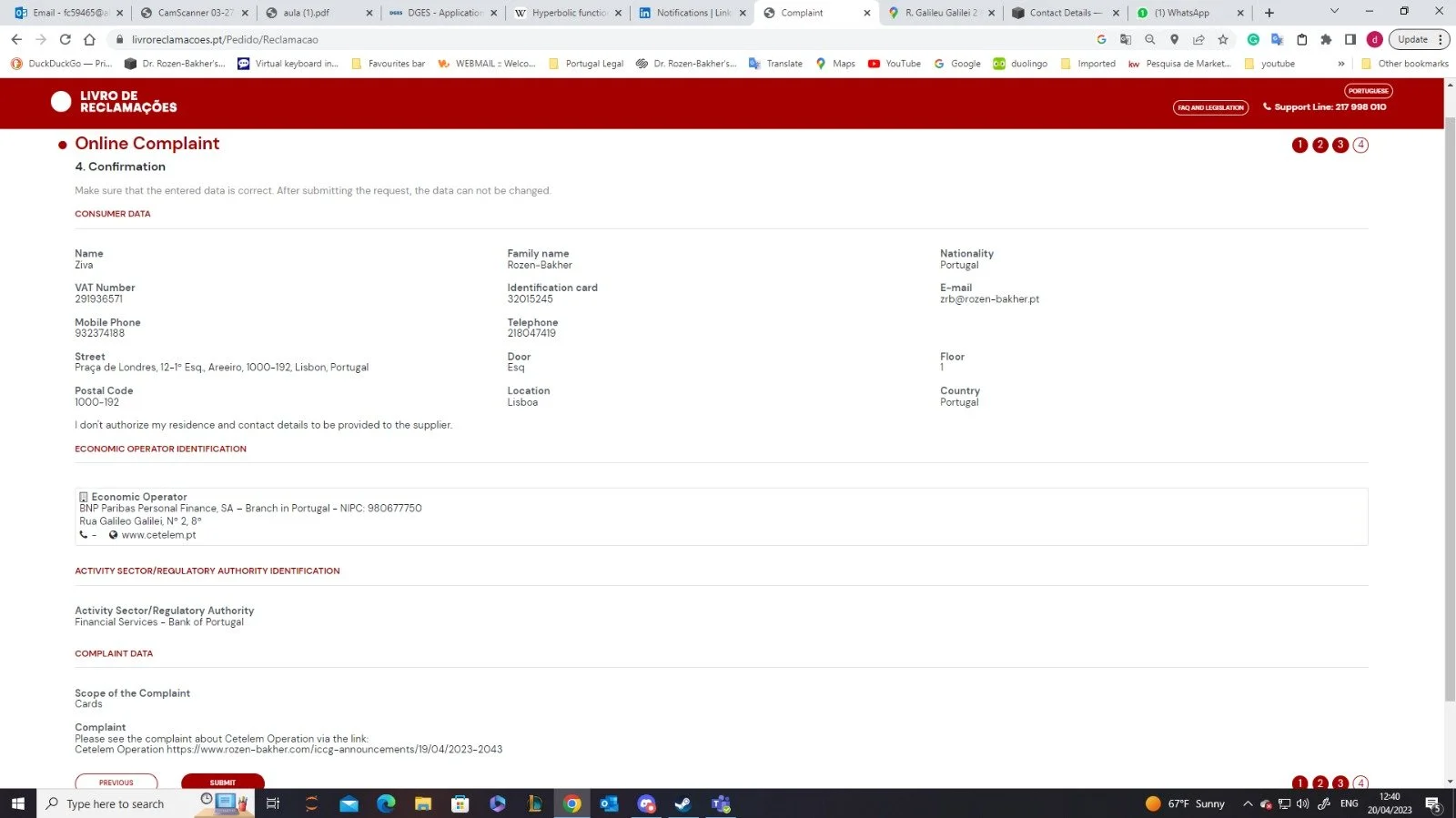Viewport: 1456px width, 818px height.
Task: Expand the bookmarks overflow chevron
Action: (1340, 64)
